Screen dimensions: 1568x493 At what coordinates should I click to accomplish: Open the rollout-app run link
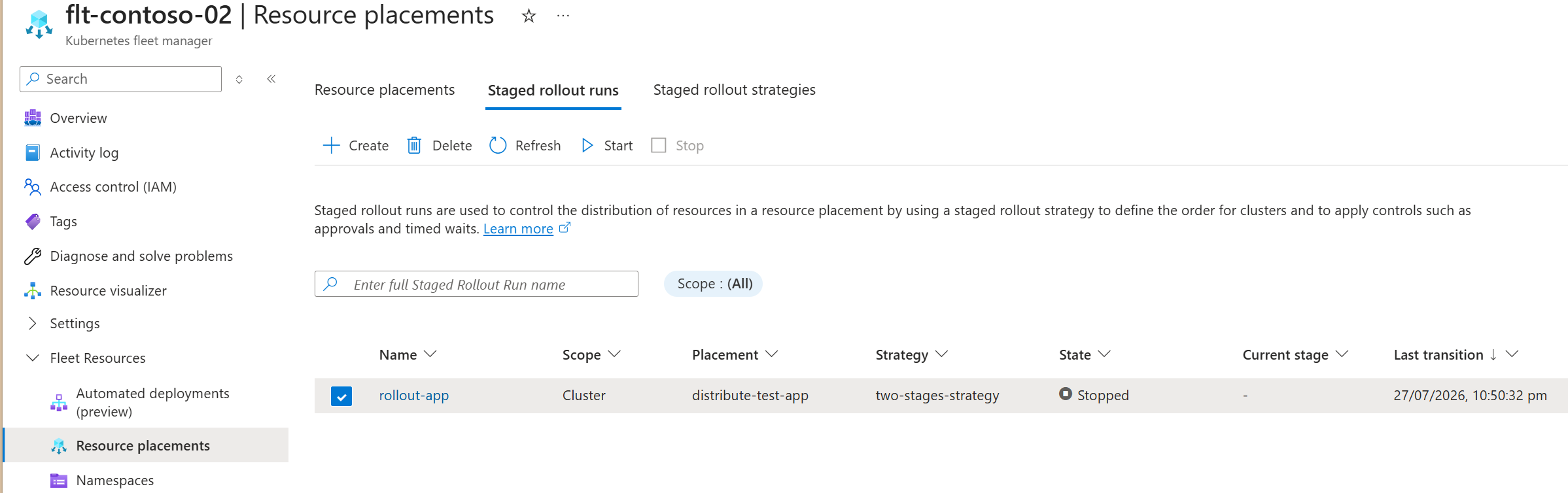(x=414, y=396)
